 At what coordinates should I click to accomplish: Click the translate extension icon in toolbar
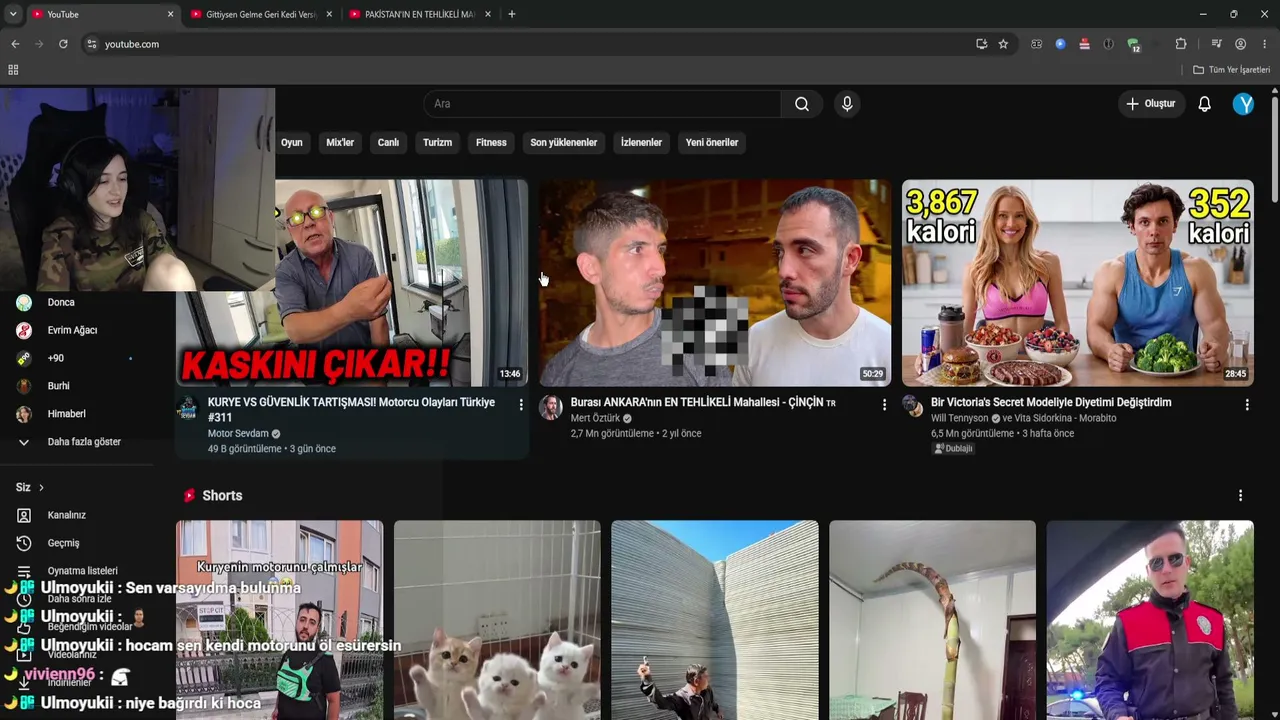point(1036,44)
